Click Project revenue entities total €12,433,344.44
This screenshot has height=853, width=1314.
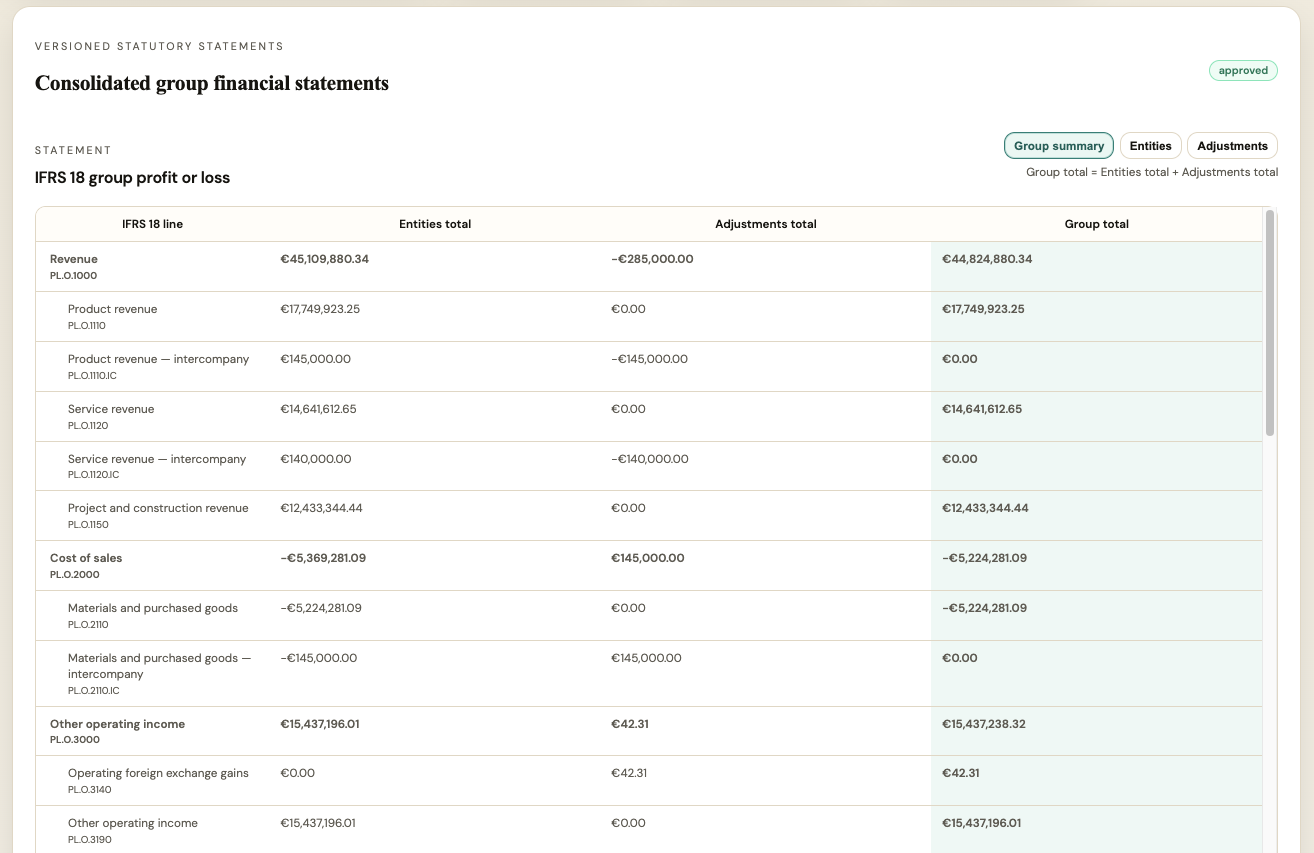point(322,508)
